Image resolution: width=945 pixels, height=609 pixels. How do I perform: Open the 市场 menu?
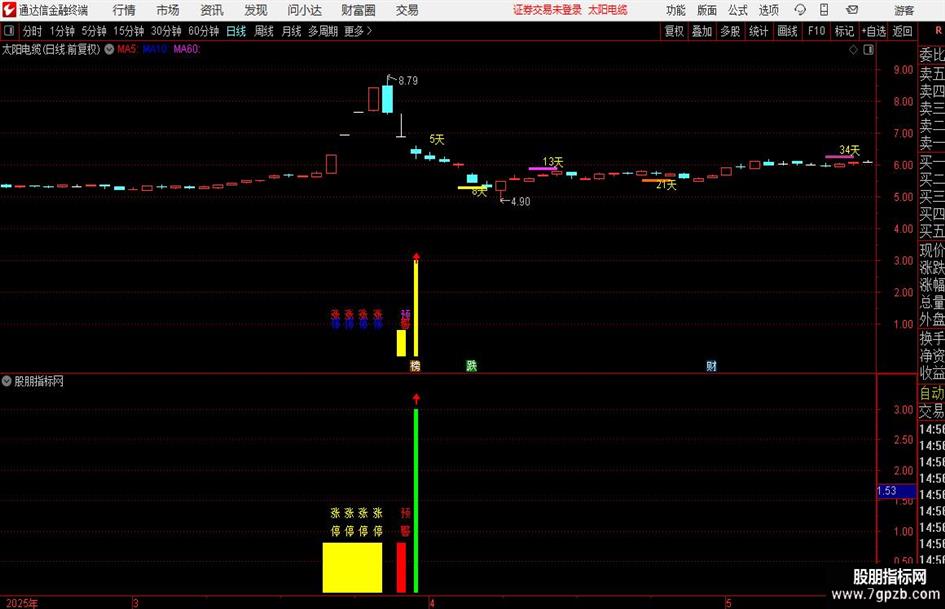click(168, 10)
